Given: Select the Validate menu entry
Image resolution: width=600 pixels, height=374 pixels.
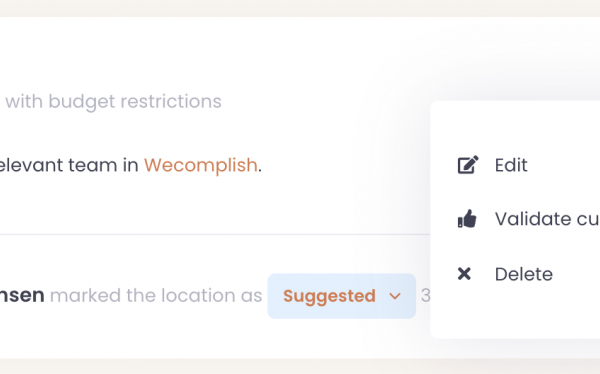Looking at the screenshot, I should pyautogui.click(x=547, y=219).
